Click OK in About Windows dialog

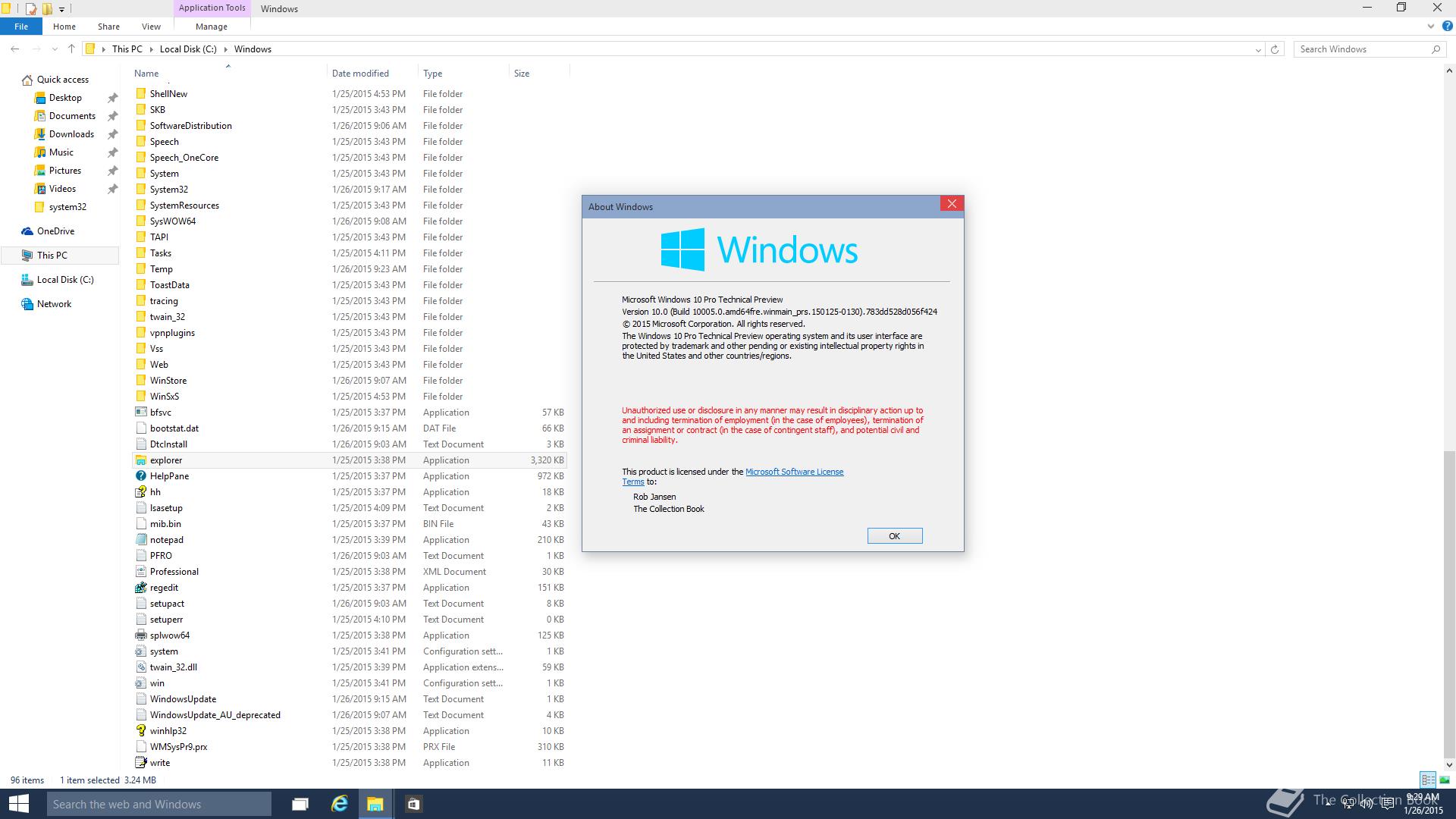coord(895,536)
